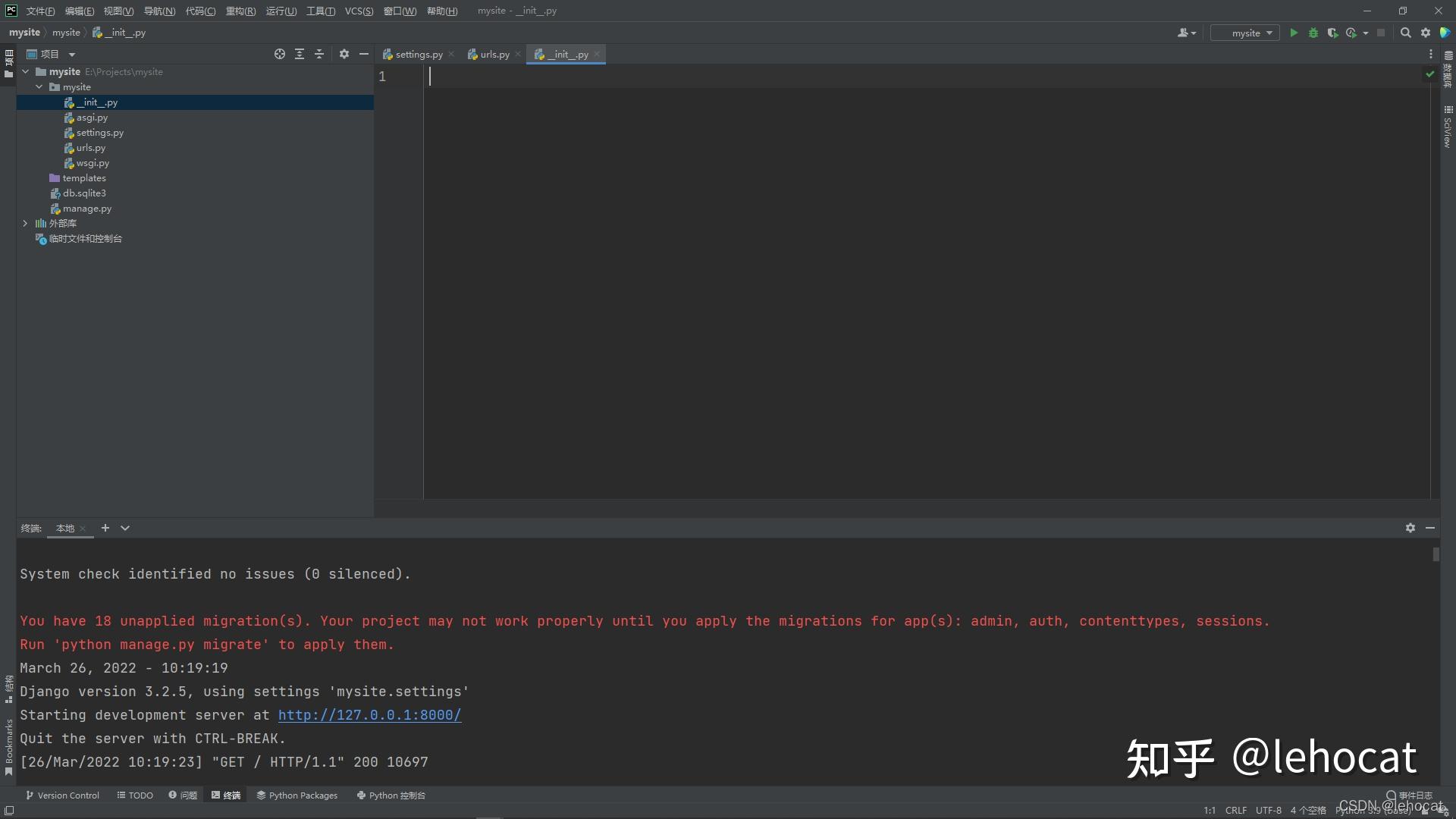Screen dimensions: 1456x819
Task: Expand all items in project tree
Action: 300,54
